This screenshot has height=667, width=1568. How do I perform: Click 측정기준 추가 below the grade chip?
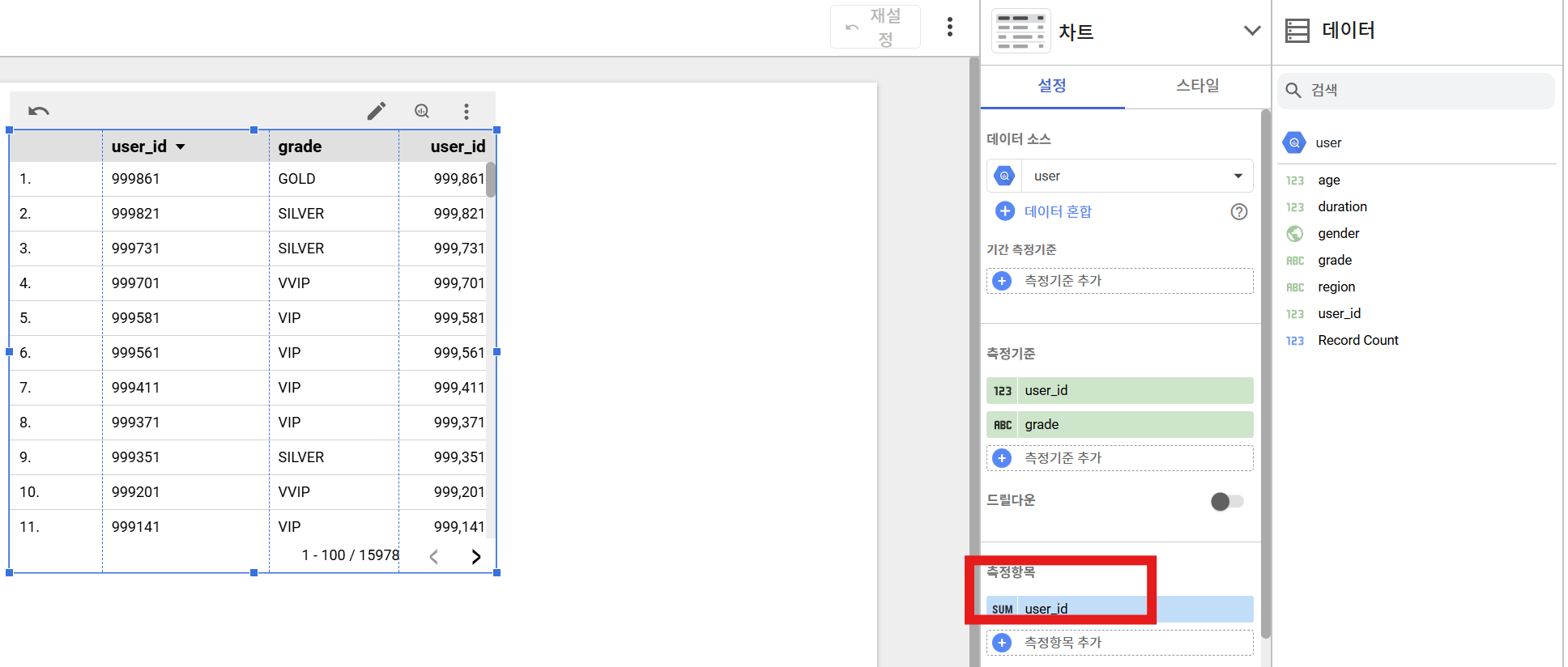point(1120,458)
